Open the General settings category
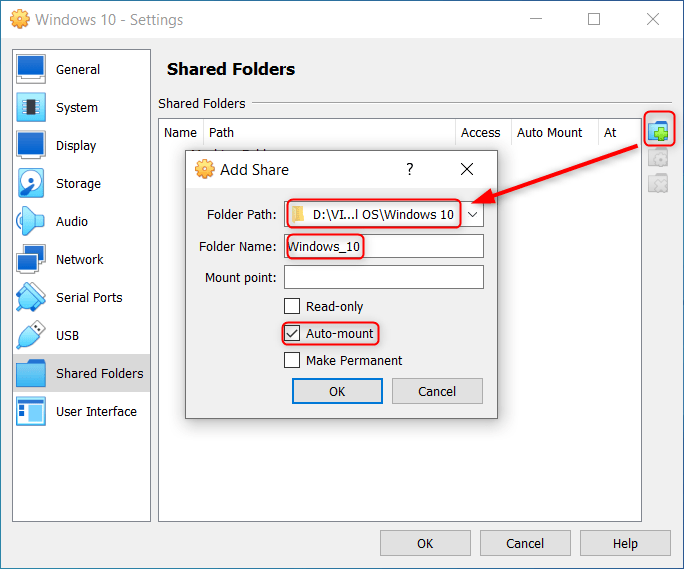This screenshot has height=569, width=684. pyautogui.click(x=78, y=70)
